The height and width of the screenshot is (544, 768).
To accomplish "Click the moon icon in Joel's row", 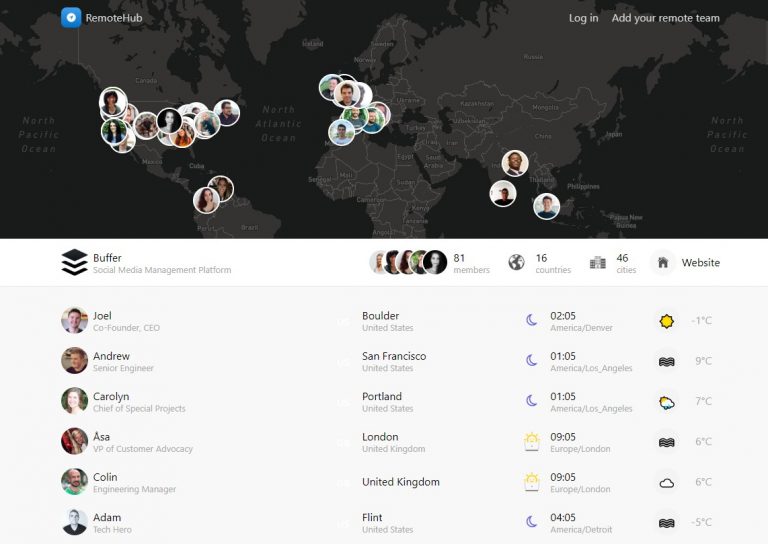I will coord(531,320).
